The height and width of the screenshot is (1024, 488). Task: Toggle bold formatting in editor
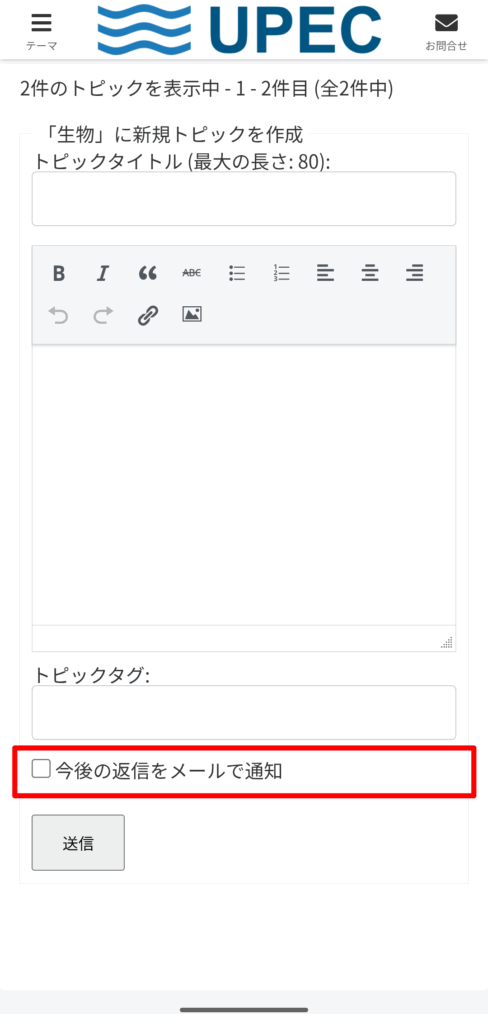tap(59, 273)
